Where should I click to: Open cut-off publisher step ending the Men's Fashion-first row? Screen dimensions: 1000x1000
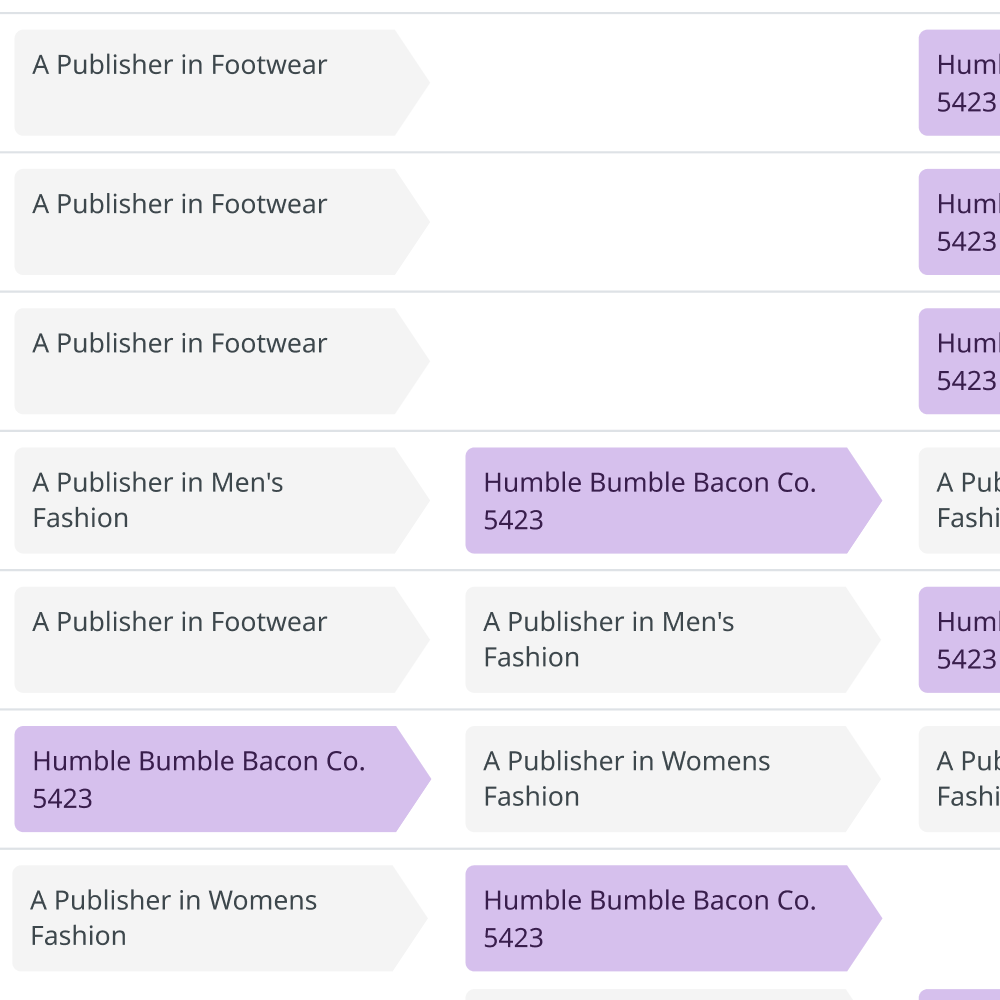[x=960, y=500]
